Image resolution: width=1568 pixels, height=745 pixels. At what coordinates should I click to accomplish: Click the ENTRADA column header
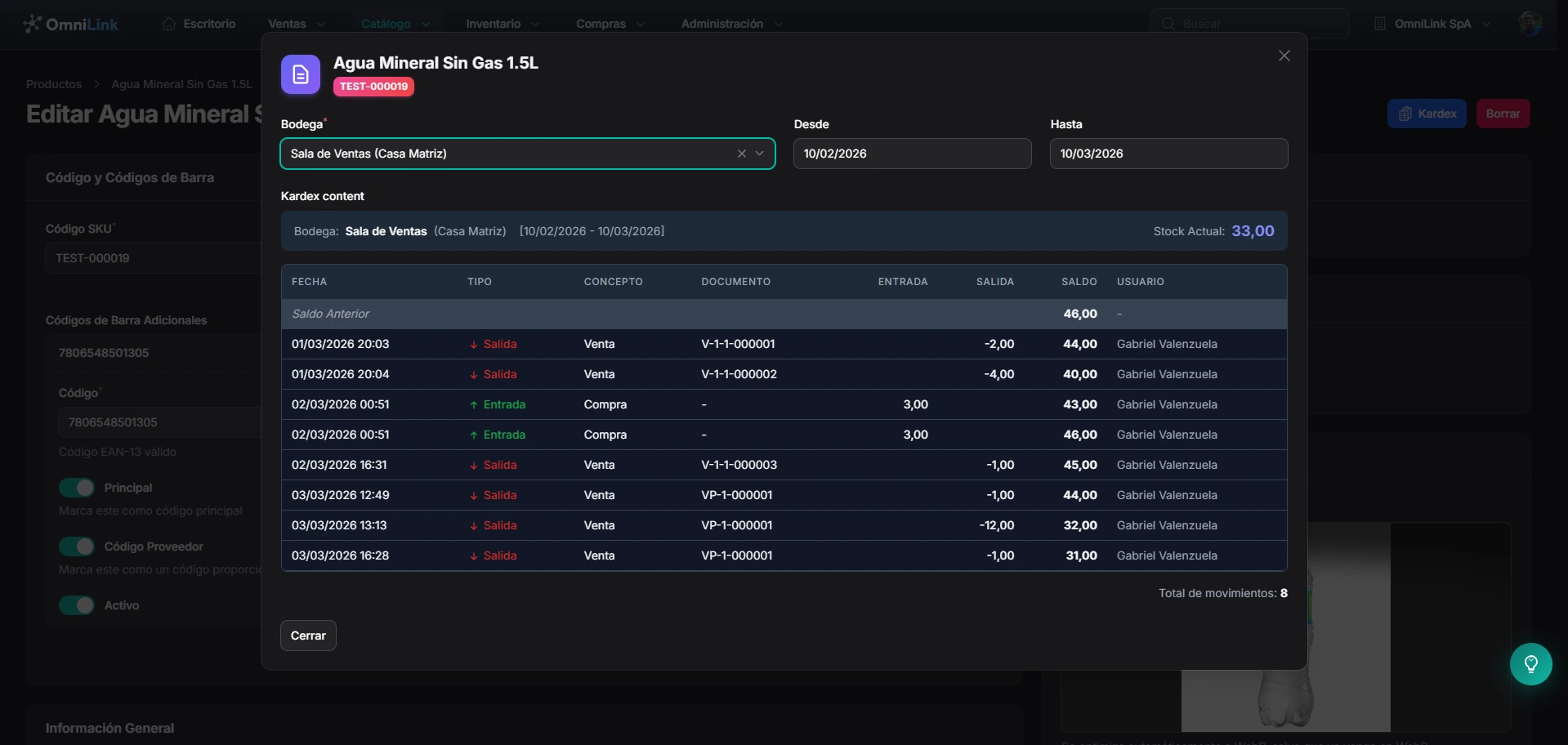tap(903, 282)
